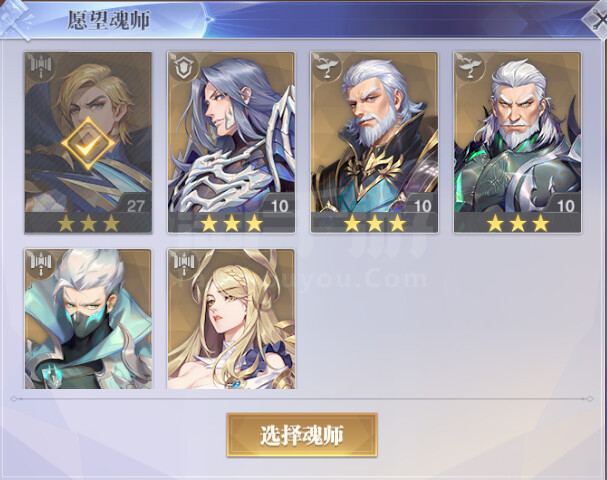Click the 愿望魂师 panel title
This screenshot has height=480, width=607.
(109, 20)
